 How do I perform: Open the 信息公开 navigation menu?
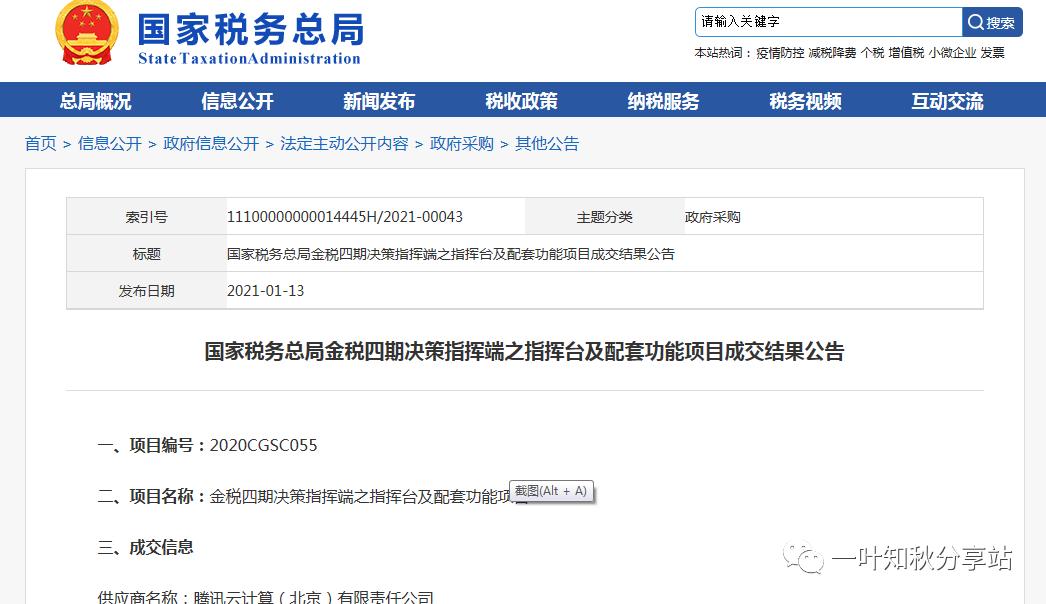pos(236,100)
